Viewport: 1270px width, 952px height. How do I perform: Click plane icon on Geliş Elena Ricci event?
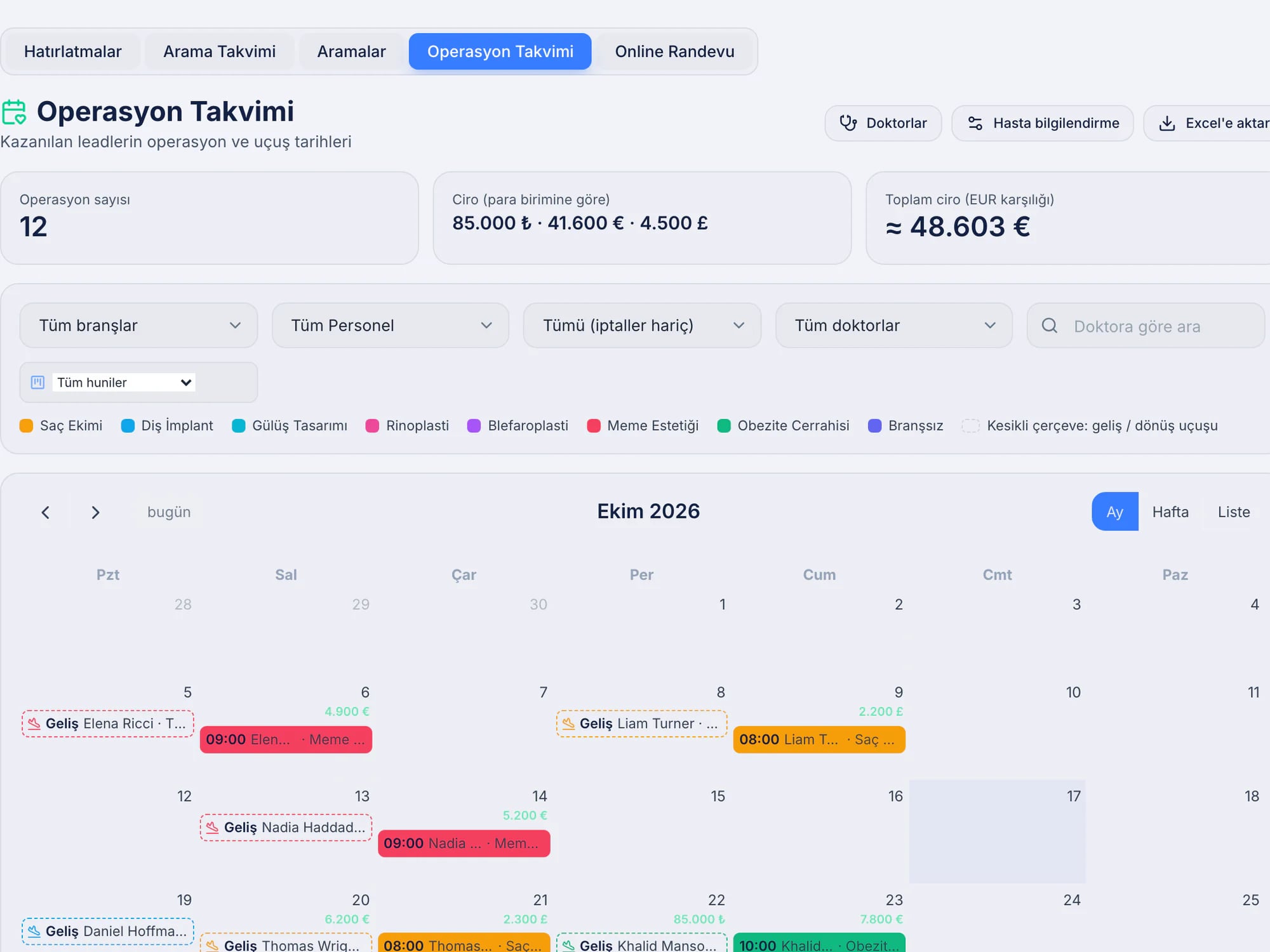34,724
